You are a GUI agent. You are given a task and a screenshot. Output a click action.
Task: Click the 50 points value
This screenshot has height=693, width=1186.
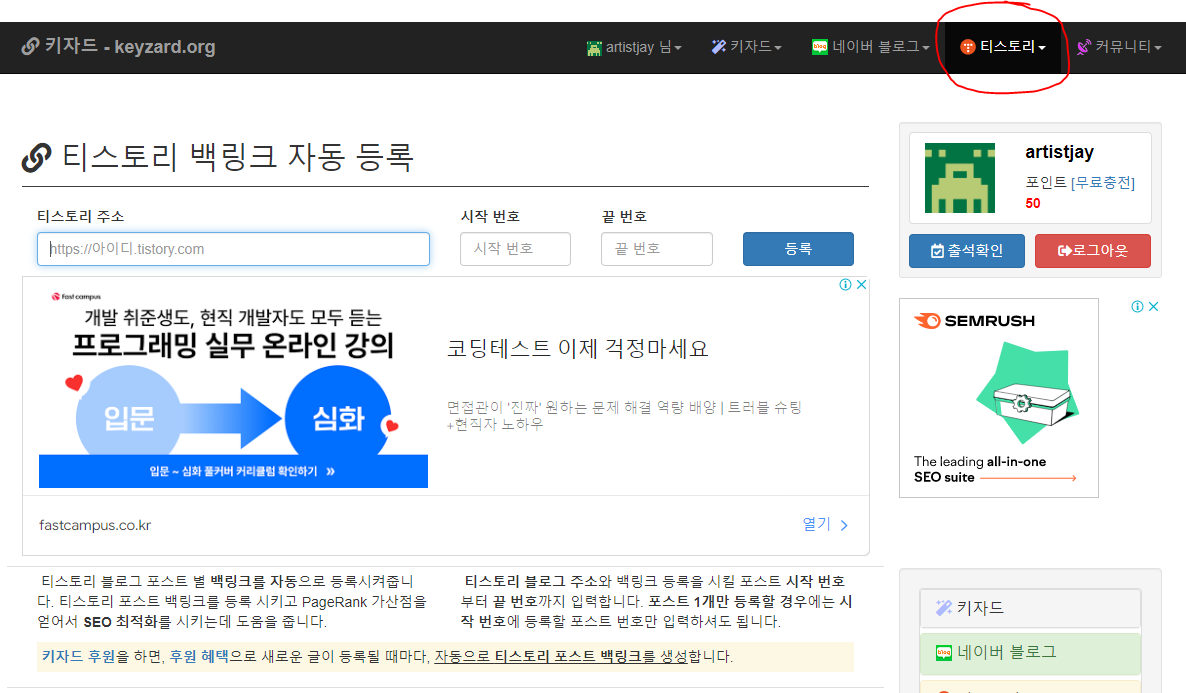[1032, 204]
